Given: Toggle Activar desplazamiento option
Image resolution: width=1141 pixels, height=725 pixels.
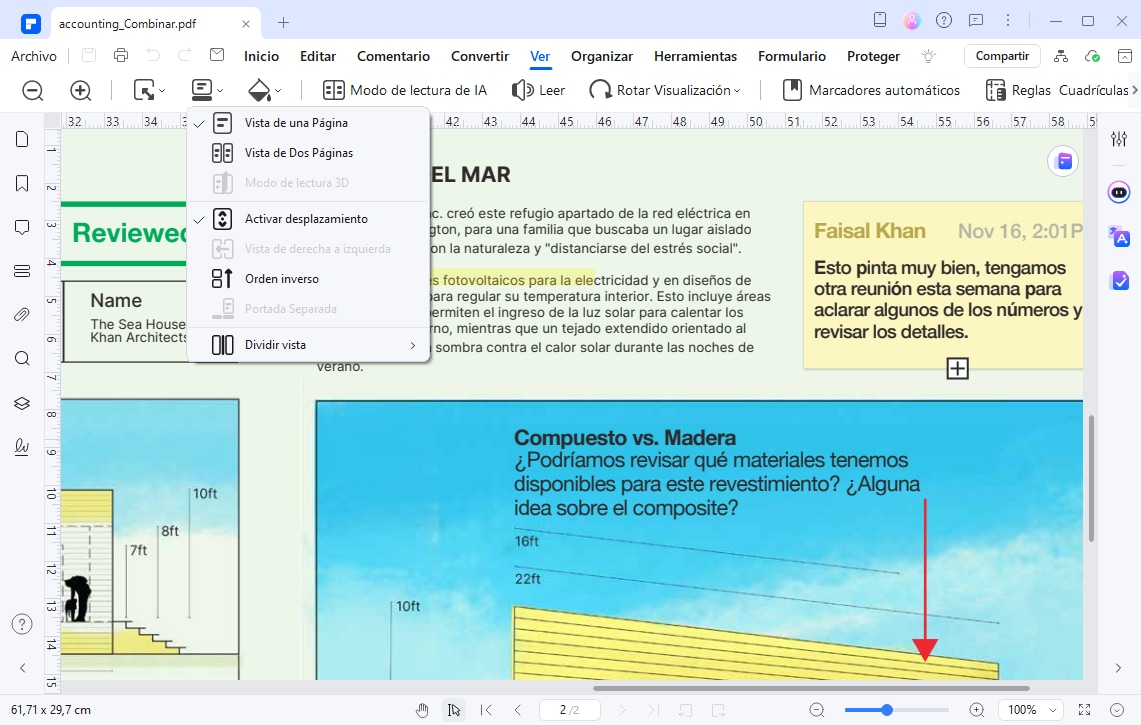Looking at the screenshot, I should 308,219.
